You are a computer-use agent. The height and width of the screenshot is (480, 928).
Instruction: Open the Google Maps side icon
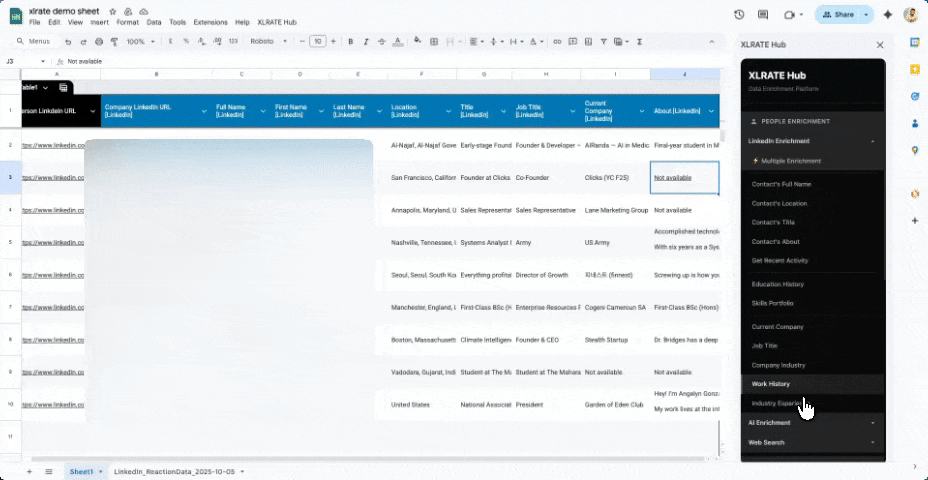[x=915, y=150]
